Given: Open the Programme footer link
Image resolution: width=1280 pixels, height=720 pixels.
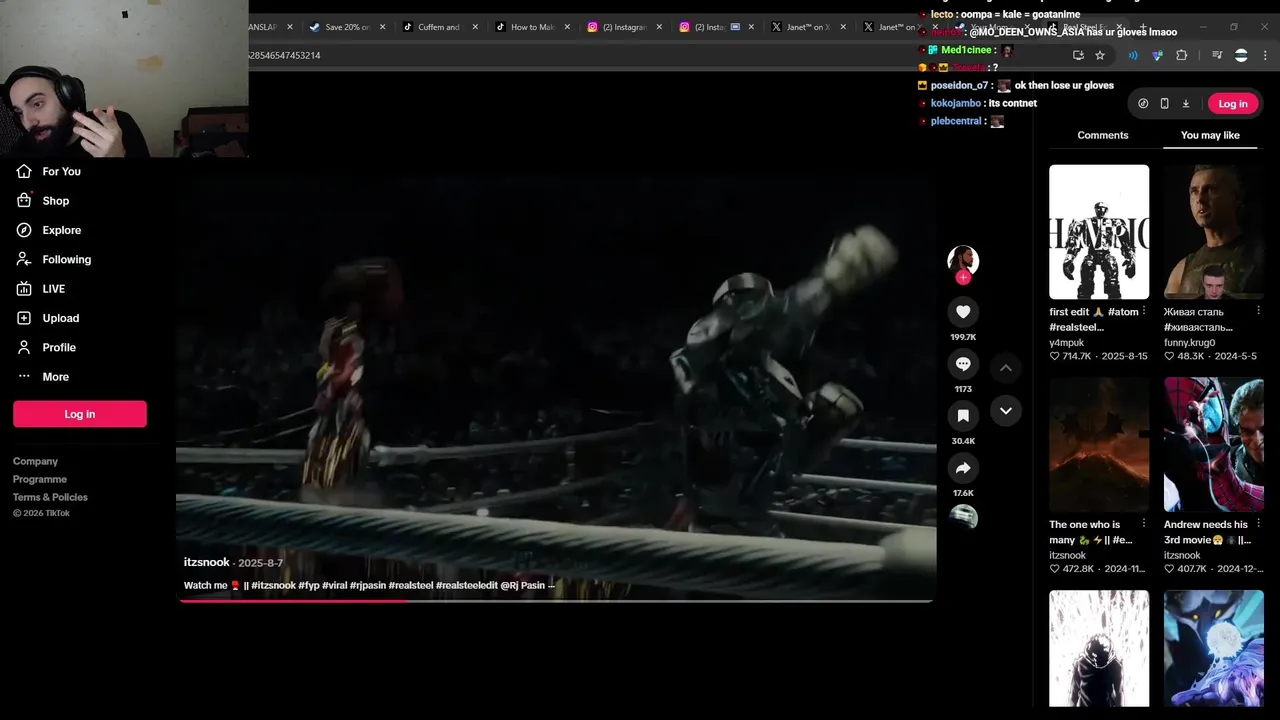Looking at the screenshot, I should click(40, 479).
